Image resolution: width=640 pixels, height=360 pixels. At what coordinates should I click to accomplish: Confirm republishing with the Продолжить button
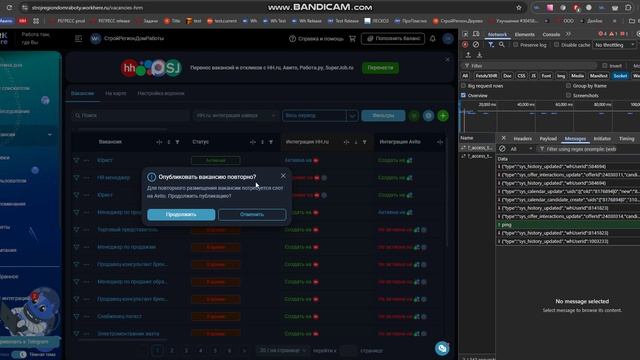click(181, 214)
